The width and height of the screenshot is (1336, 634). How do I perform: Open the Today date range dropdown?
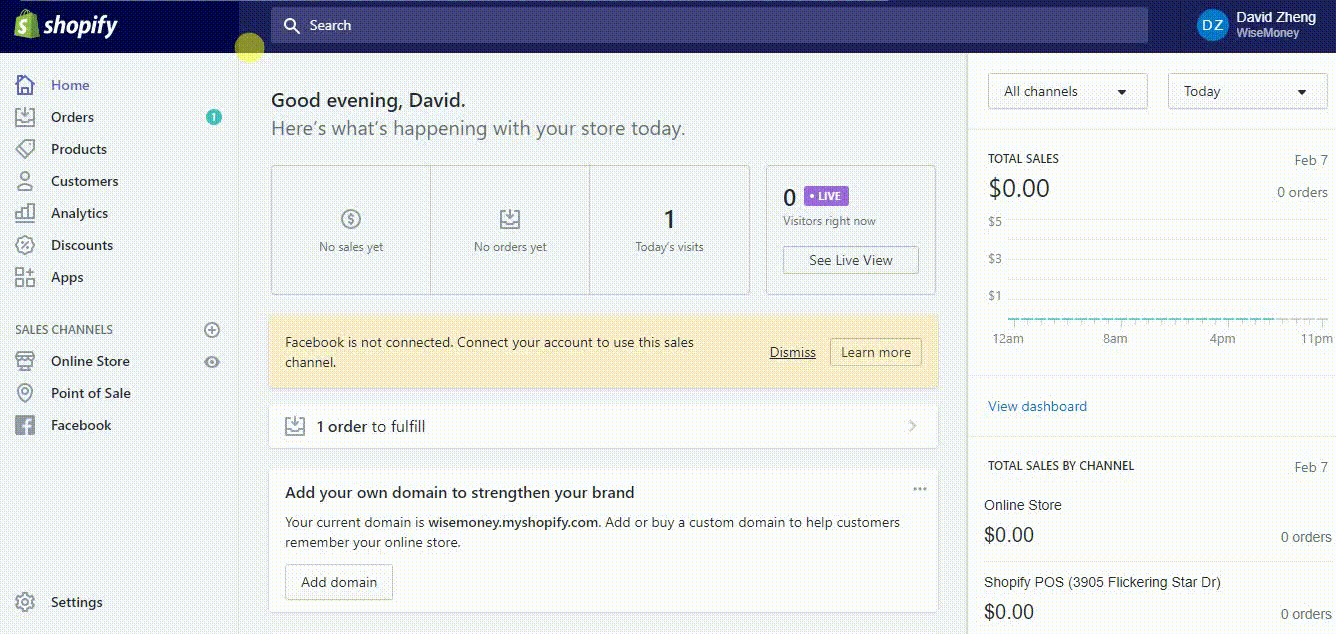[1247, 91]
